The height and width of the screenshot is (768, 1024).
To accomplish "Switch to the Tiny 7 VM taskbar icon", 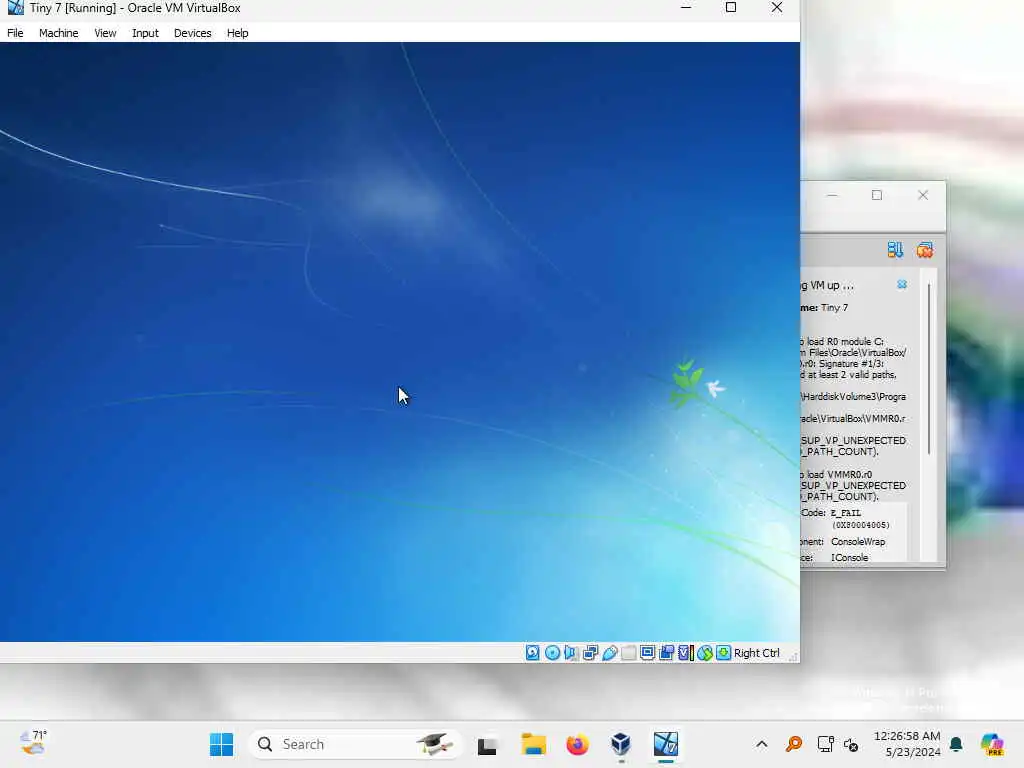I will 666,744.
